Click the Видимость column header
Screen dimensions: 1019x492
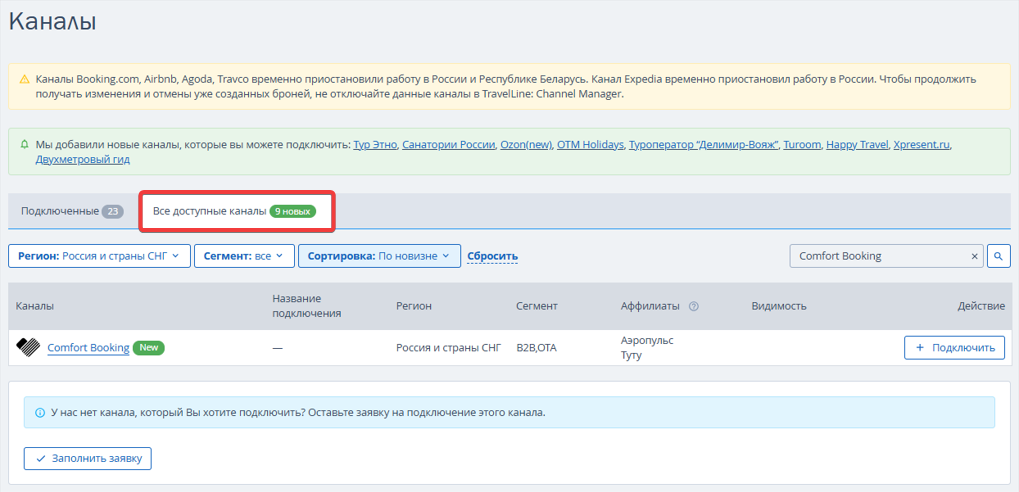click(779, 306)
